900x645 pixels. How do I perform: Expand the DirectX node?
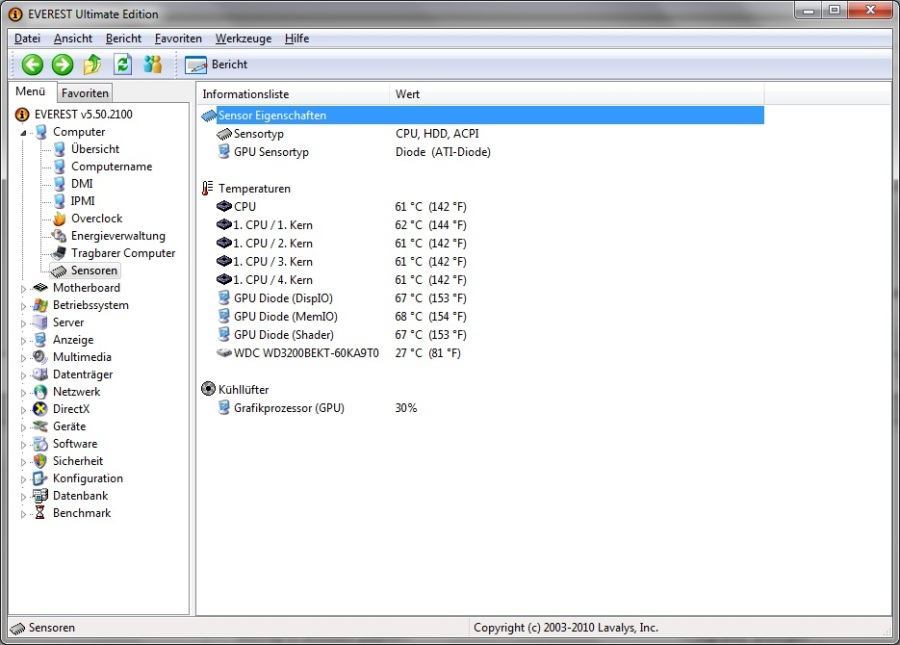point(24,410)
